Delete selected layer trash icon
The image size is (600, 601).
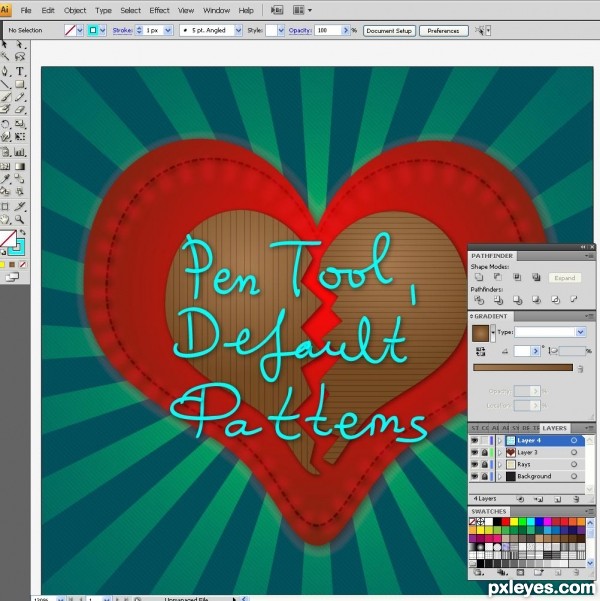tap(576, 499)
